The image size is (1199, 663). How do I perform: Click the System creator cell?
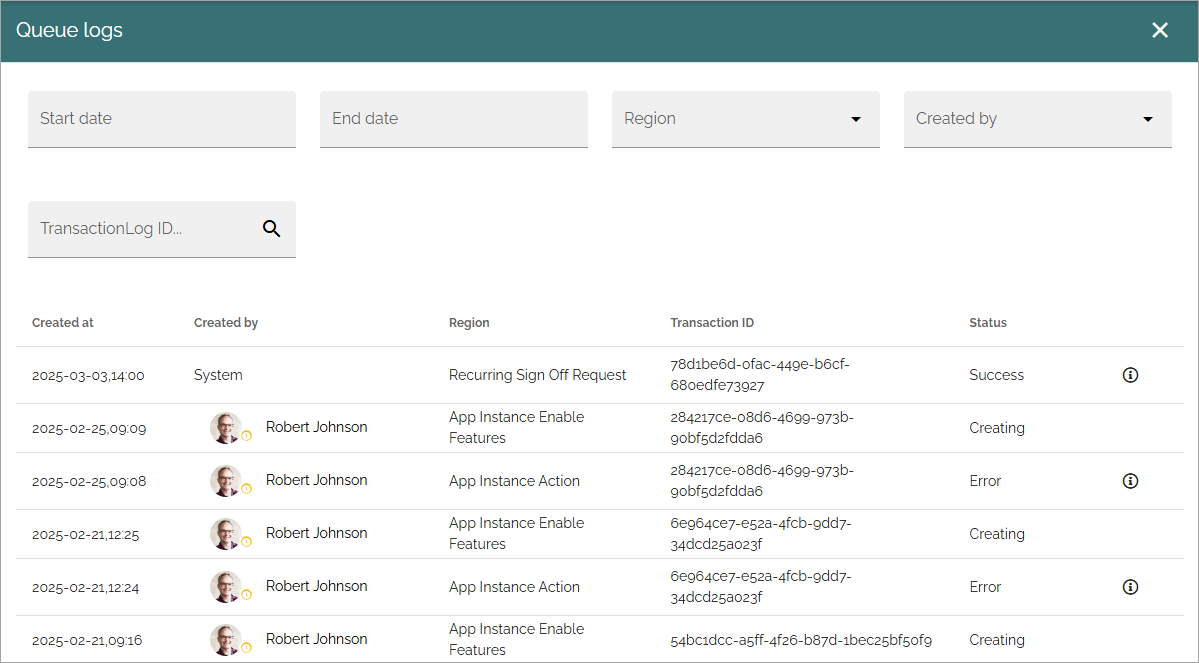click(218, 375)
